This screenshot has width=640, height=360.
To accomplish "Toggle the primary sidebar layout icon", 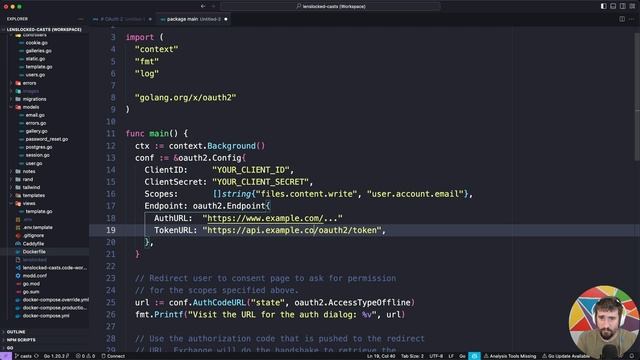I will pos(603,6).
